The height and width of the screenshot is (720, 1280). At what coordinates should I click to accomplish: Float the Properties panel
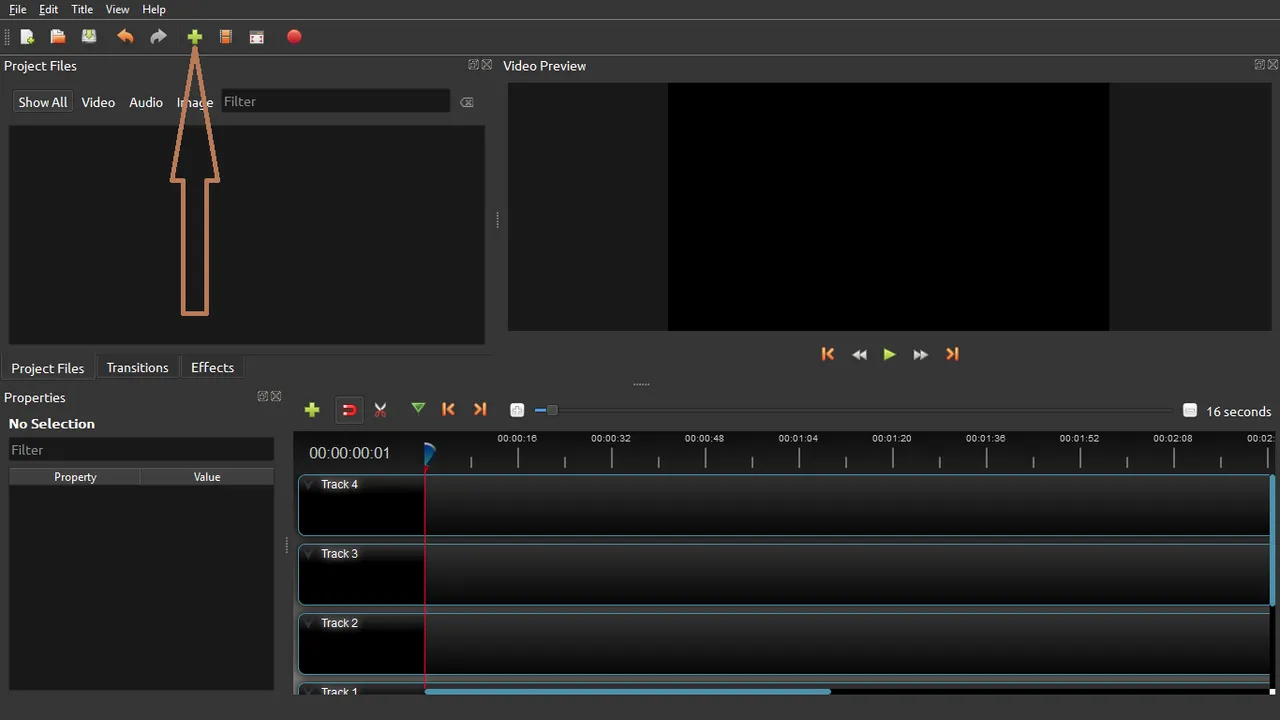click(x=263, y=397)
